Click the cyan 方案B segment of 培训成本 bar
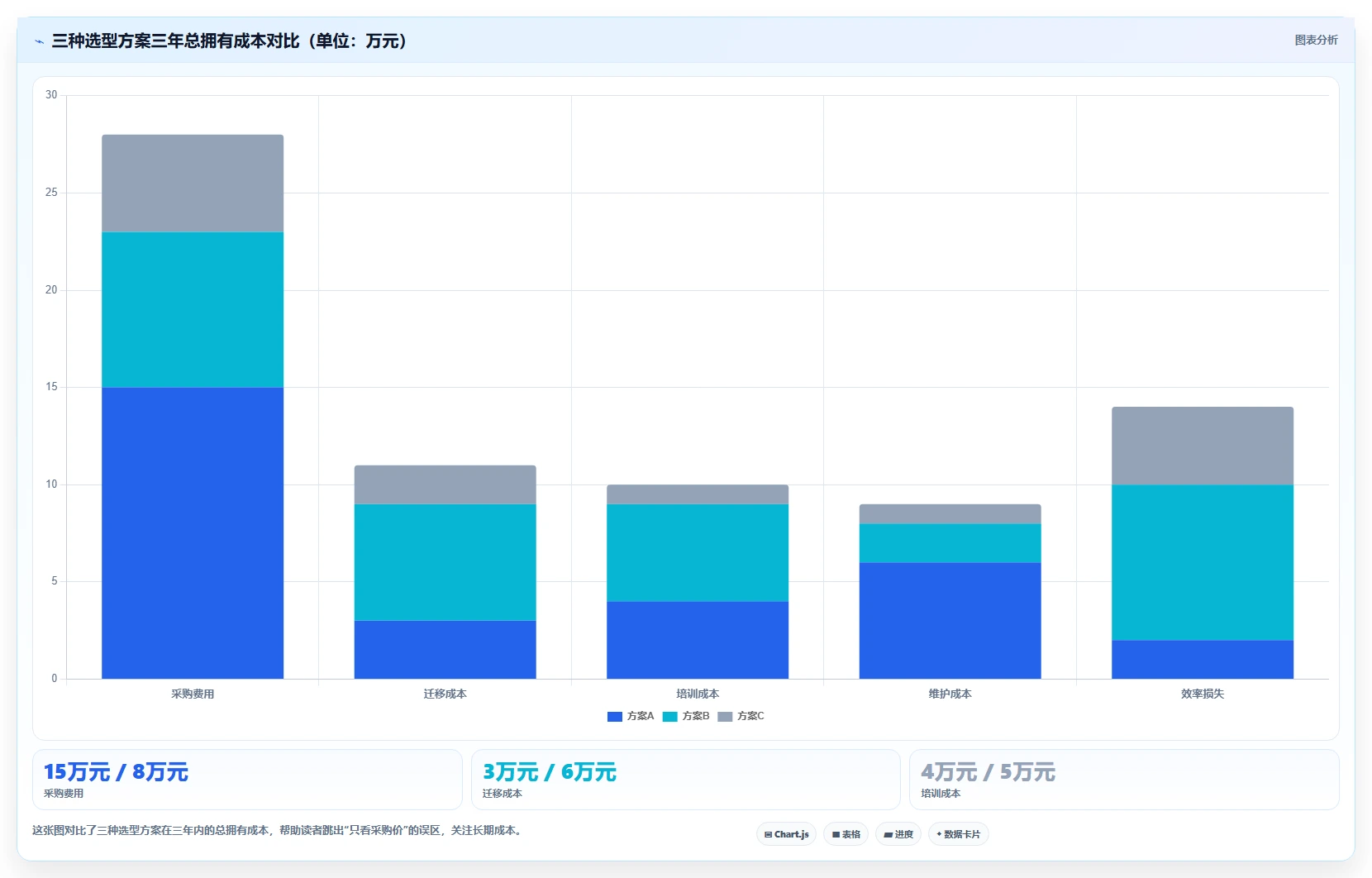Image resolution: width=1372 pixels, height=878 pixels. (x=698, y=553)
